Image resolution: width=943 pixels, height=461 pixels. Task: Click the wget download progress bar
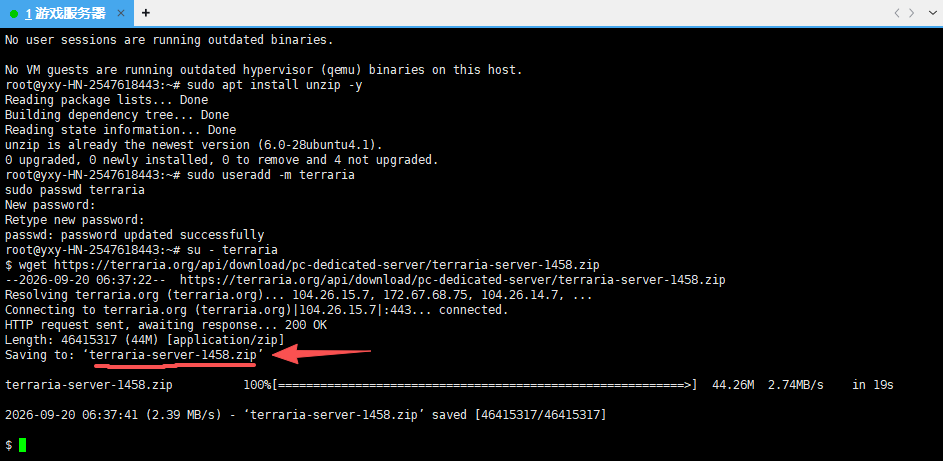click(485, 385)
